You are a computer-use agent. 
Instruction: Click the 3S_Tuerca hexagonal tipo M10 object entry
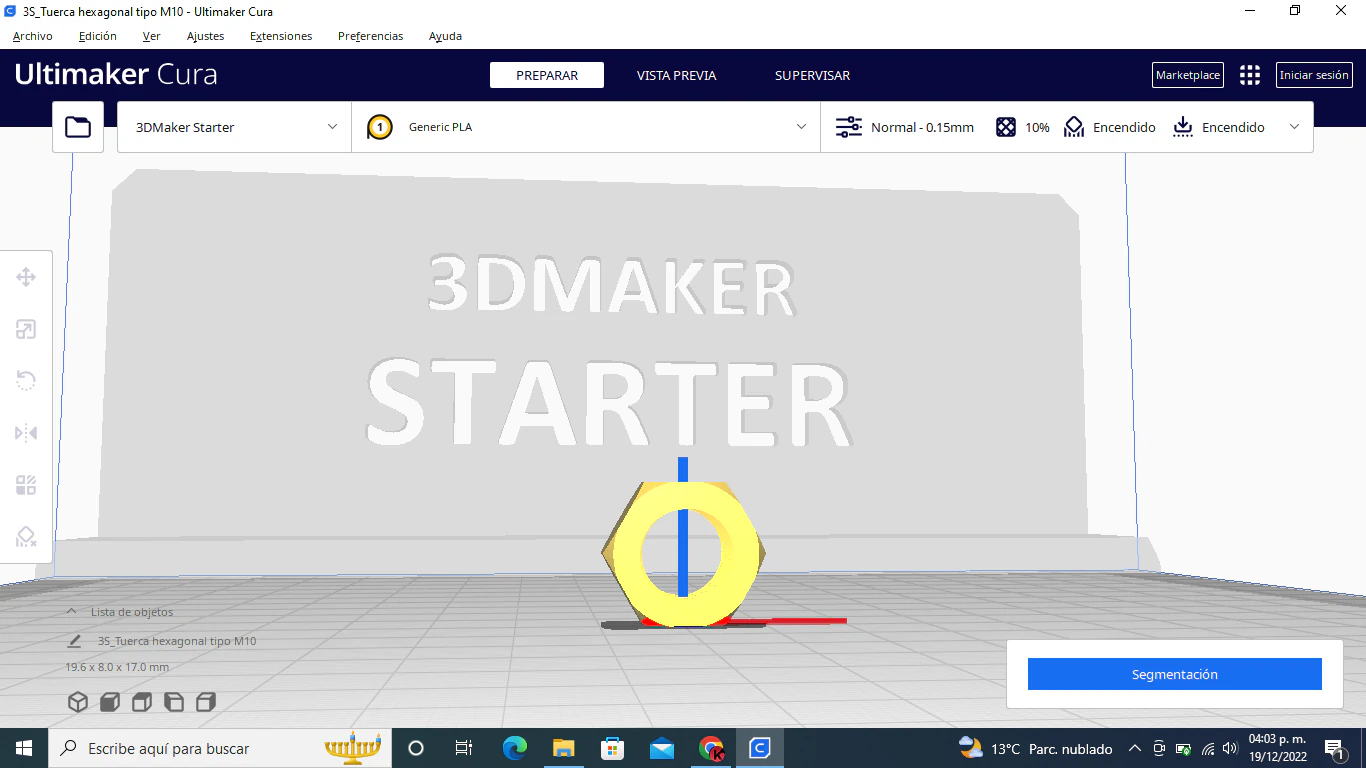177,641
